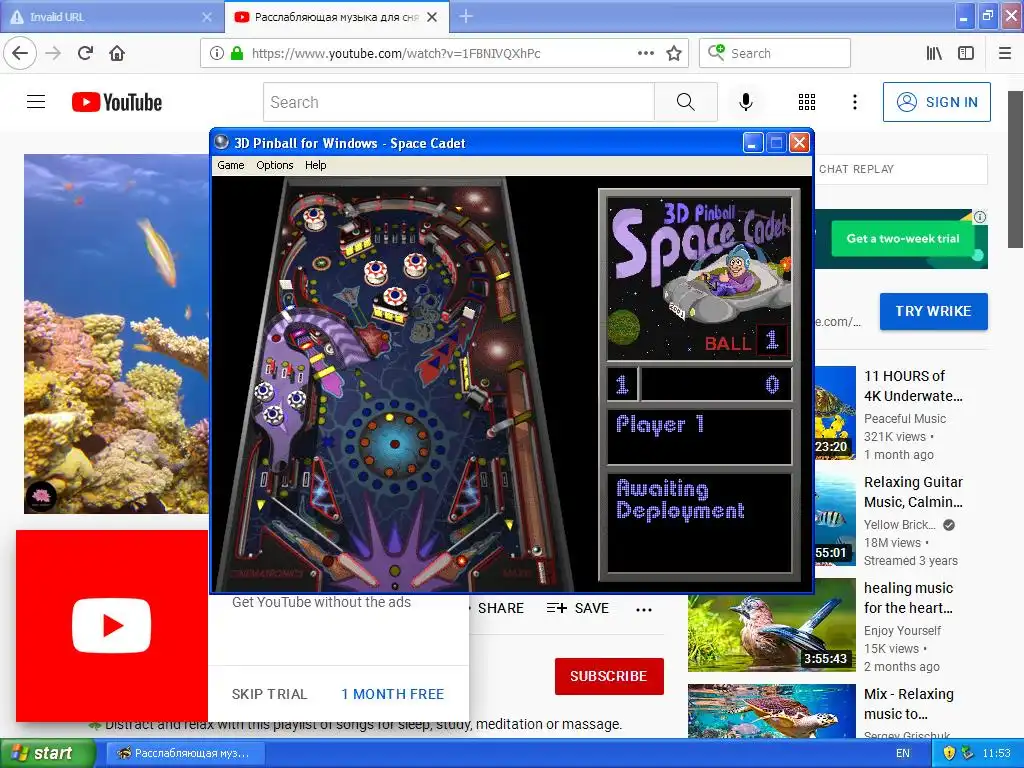
Task: Go back using Firefox back arrow
Action: 20,53
